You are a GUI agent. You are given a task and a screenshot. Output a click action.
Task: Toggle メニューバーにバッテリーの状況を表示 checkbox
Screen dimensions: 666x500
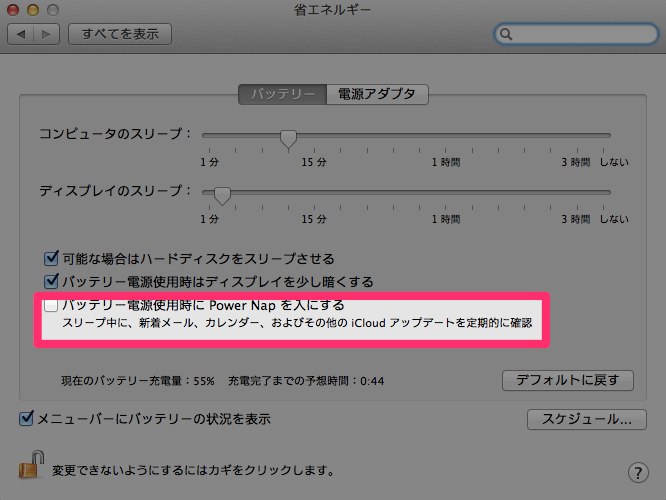26,418
